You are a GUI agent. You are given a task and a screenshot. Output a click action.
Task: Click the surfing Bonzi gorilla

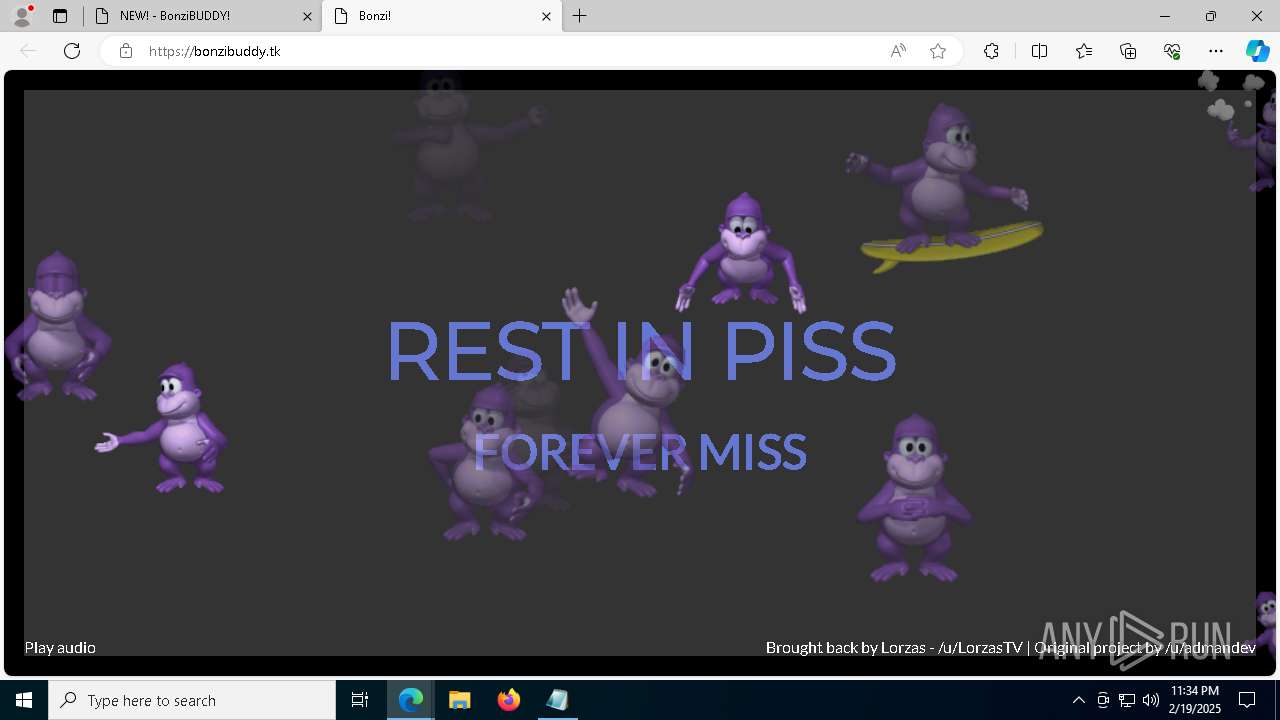click(x=945, y=187)
